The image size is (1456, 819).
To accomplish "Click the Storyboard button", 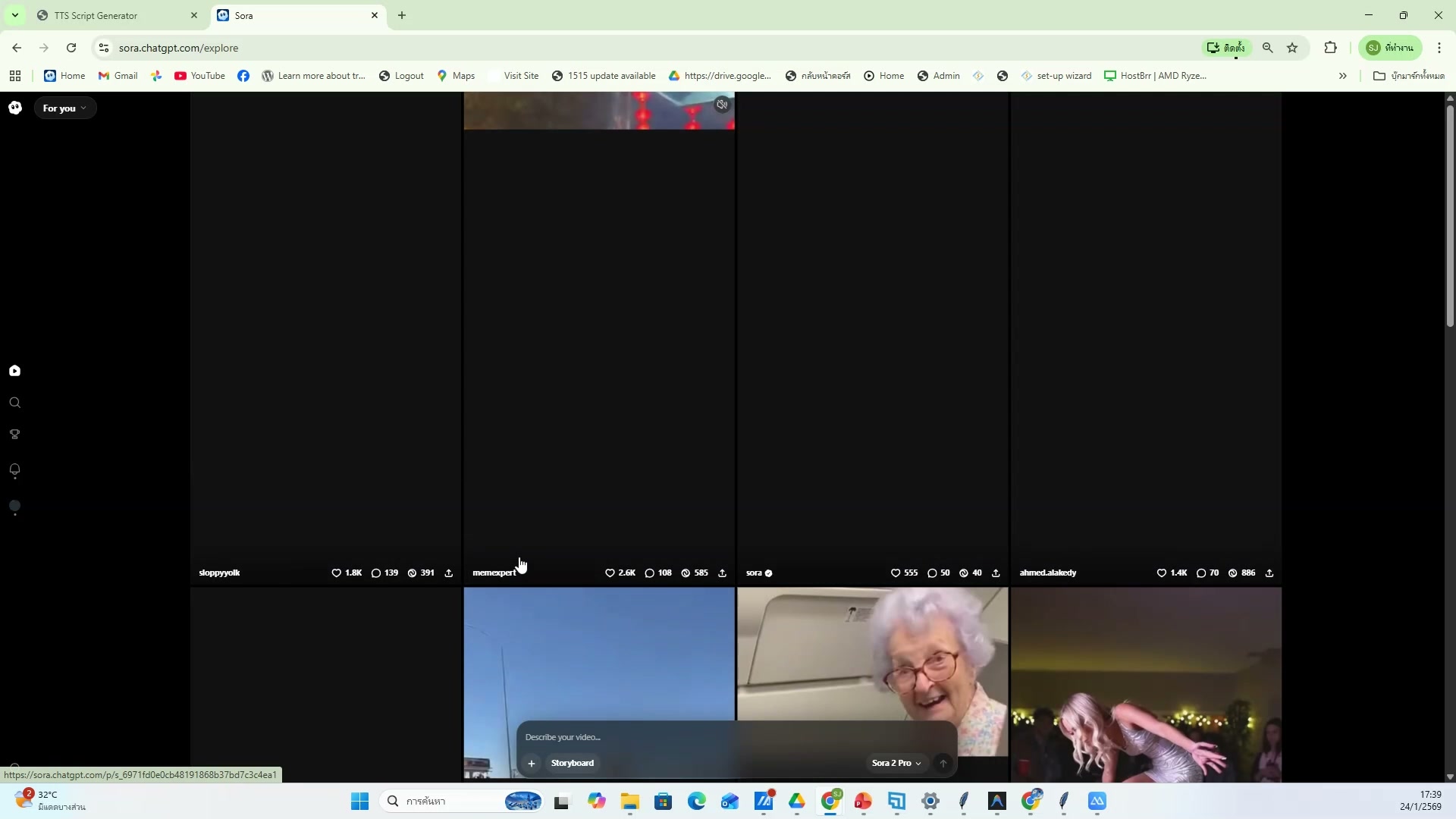I will [x=573, y=763].
